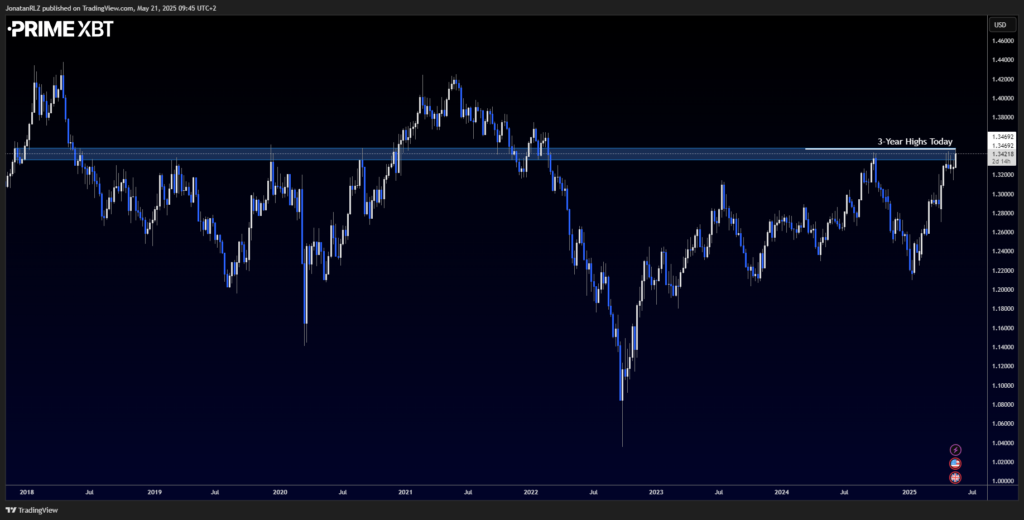Click the 1.00000 price axis label
The image size is (1024, 520).
[x=1002, y=481]
